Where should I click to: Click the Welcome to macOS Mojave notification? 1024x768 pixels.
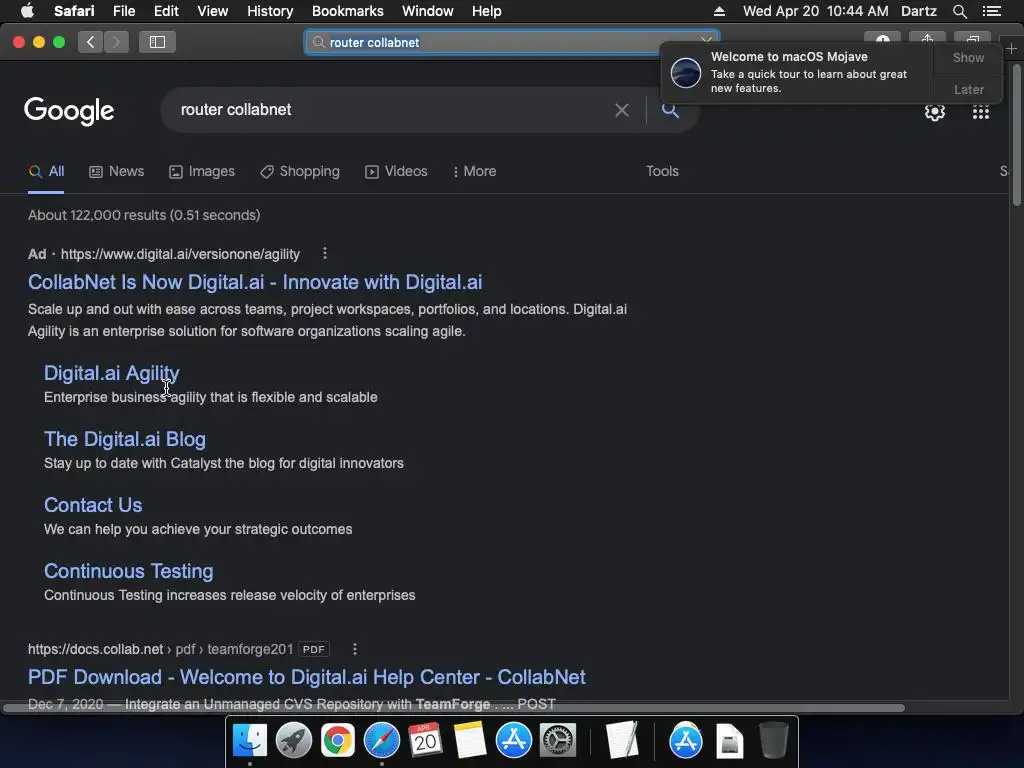797,72
